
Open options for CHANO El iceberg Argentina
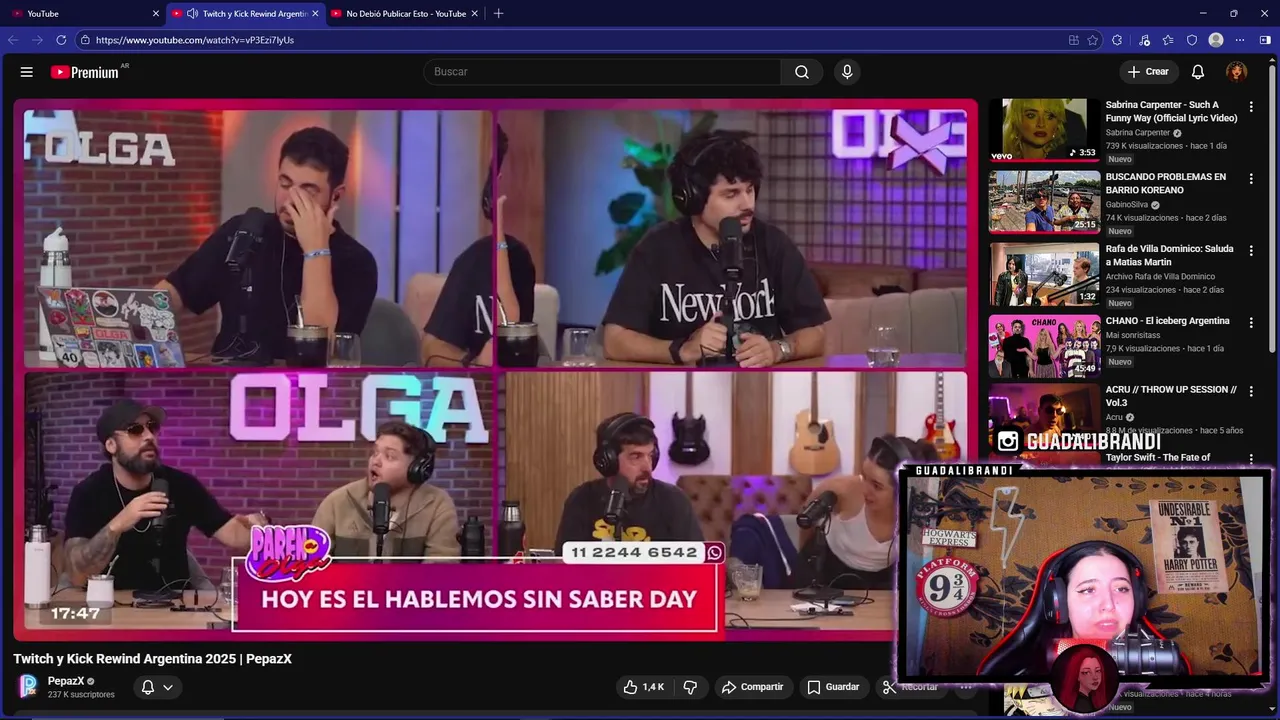pos(1251,323)
